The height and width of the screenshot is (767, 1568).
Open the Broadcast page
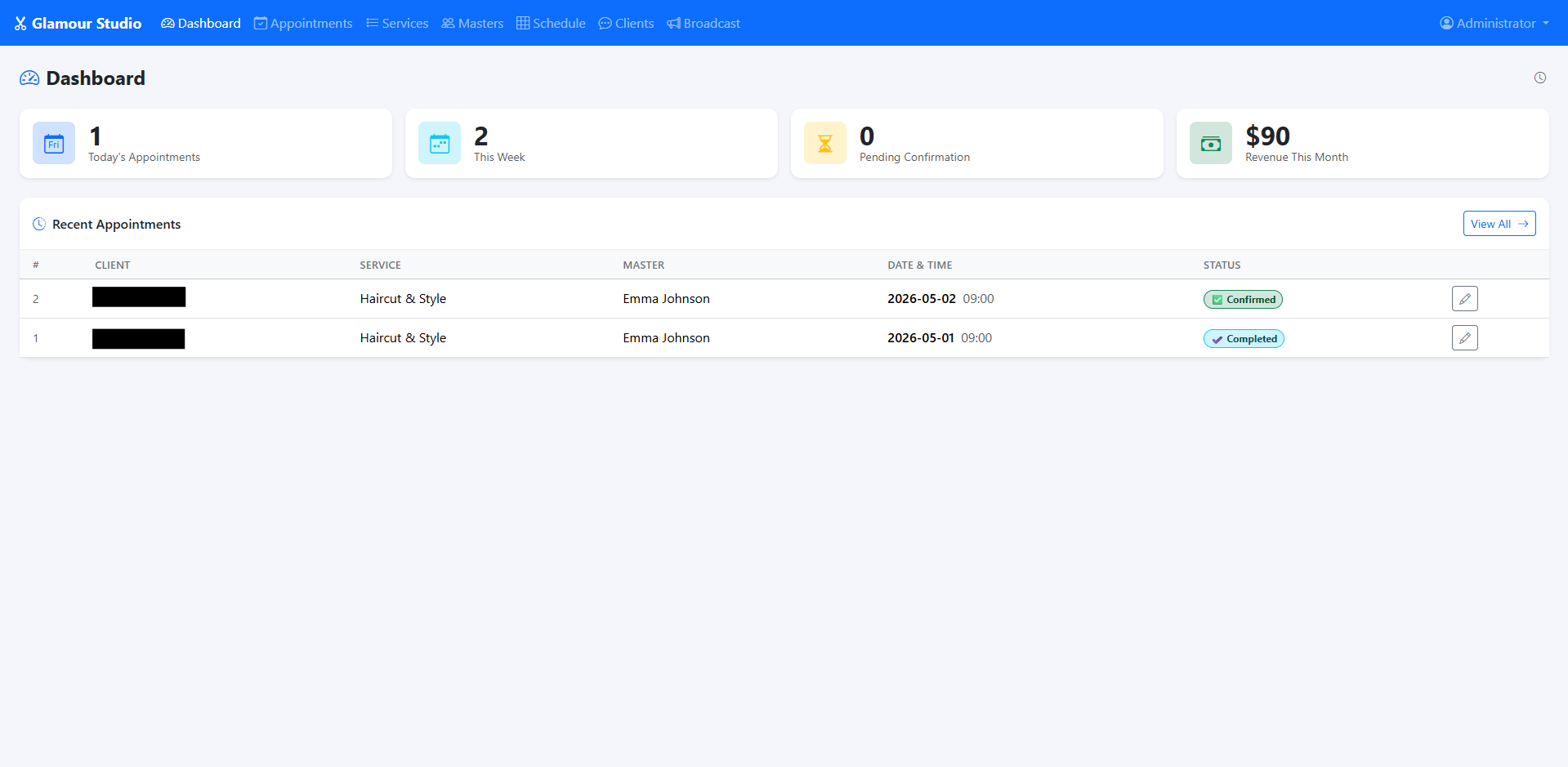click(704, 24)
